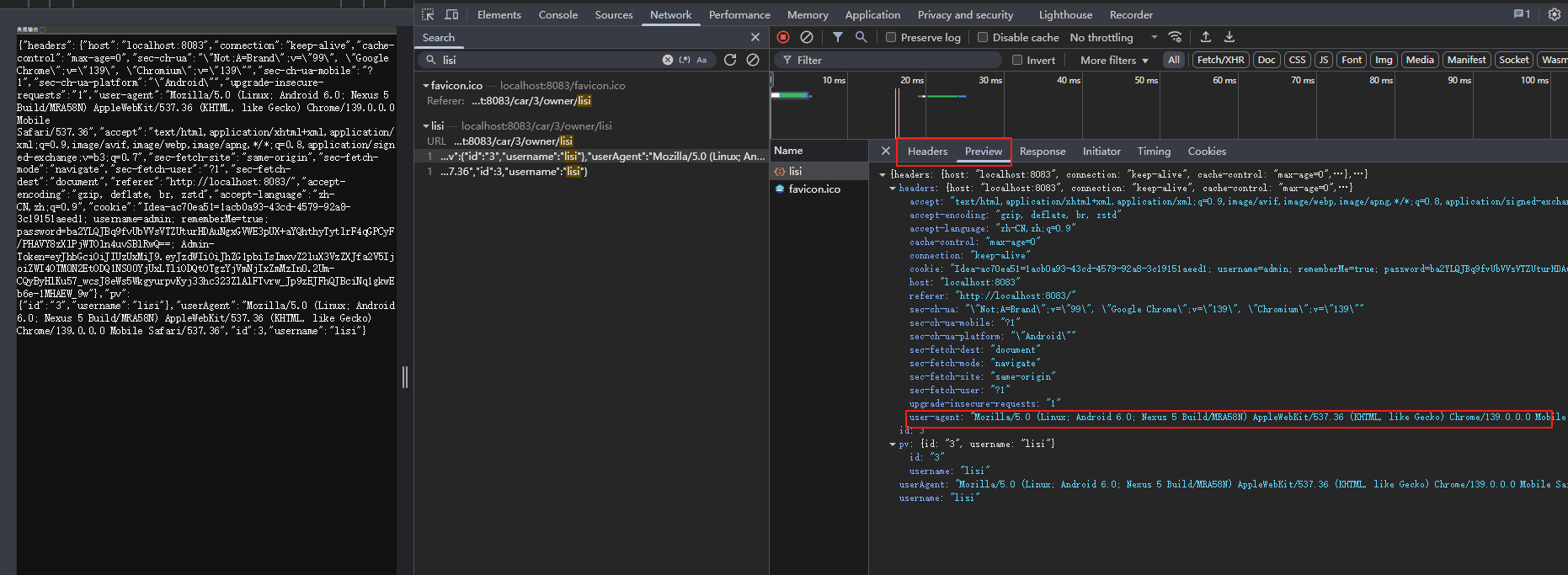This screenshot has height=575, width=1568.
Task: Click the pane divider handle beside console output
Action: tap(405, 377)
